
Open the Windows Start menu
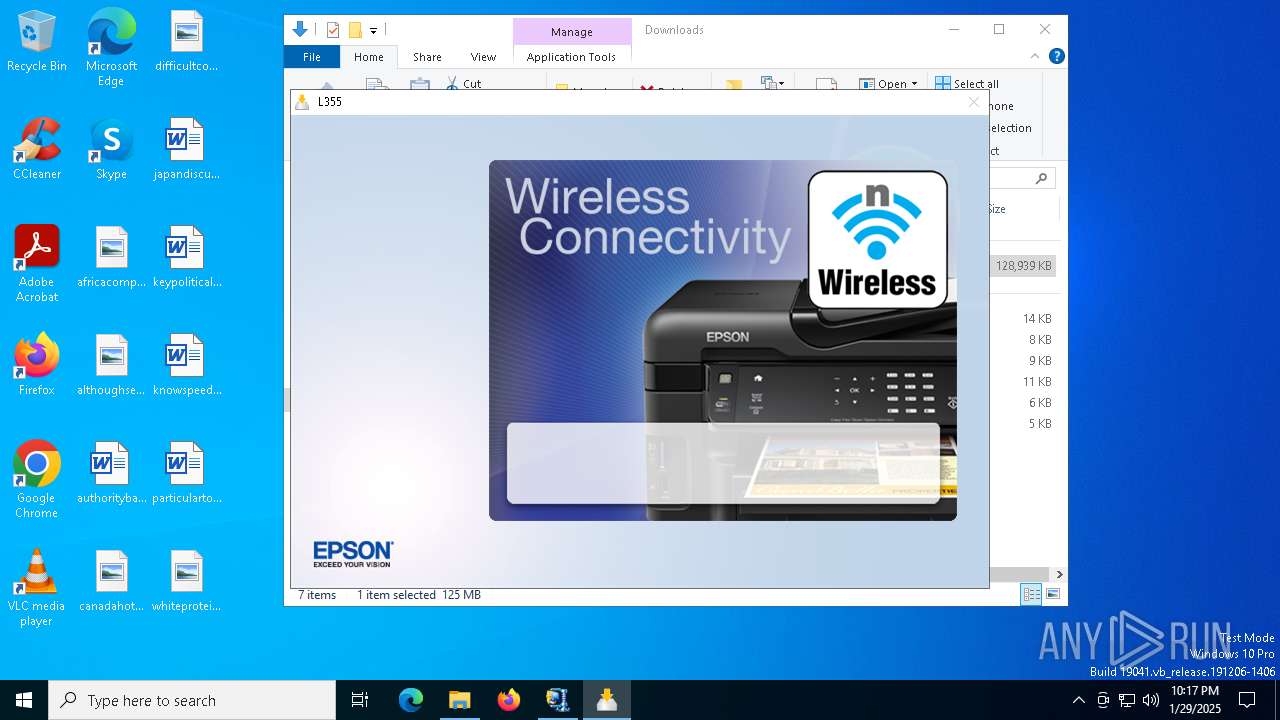24,700
